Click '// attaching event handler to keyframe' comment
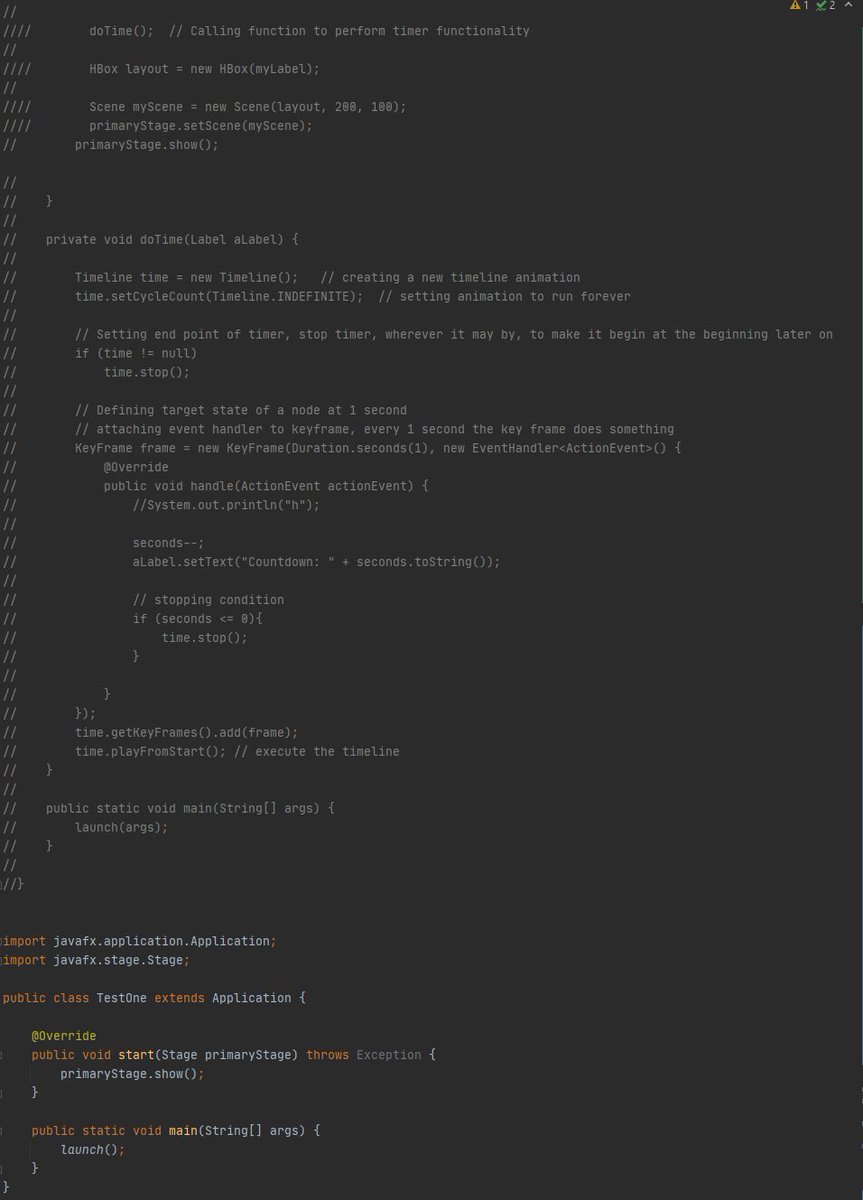Image resolution: width=863 pixels, height=1200 pixels. [x=374, y=430]
